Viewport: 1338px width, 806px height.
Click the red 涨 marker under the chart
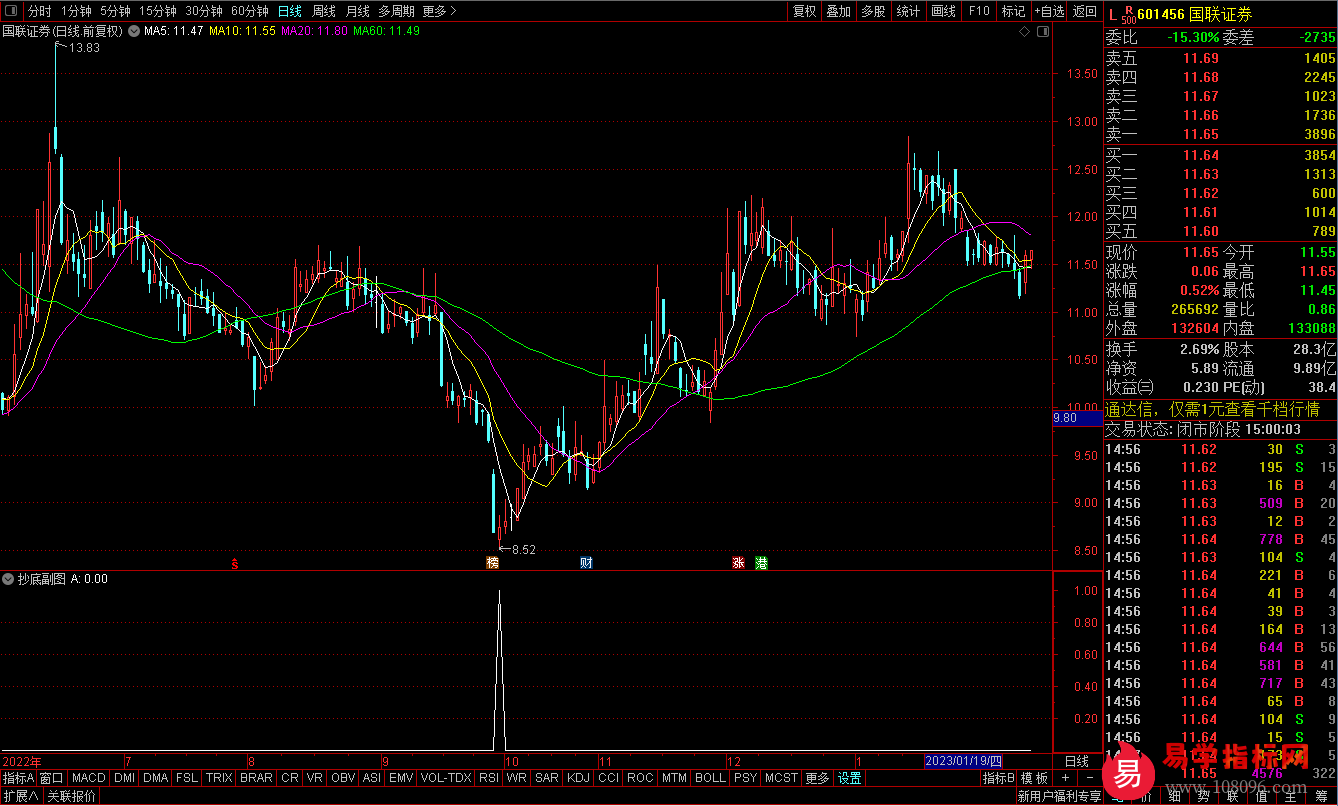point(739,563)
